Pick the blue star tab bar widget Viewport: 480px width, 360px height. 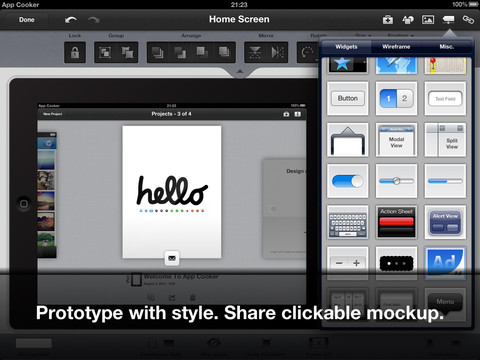(348, 65)
